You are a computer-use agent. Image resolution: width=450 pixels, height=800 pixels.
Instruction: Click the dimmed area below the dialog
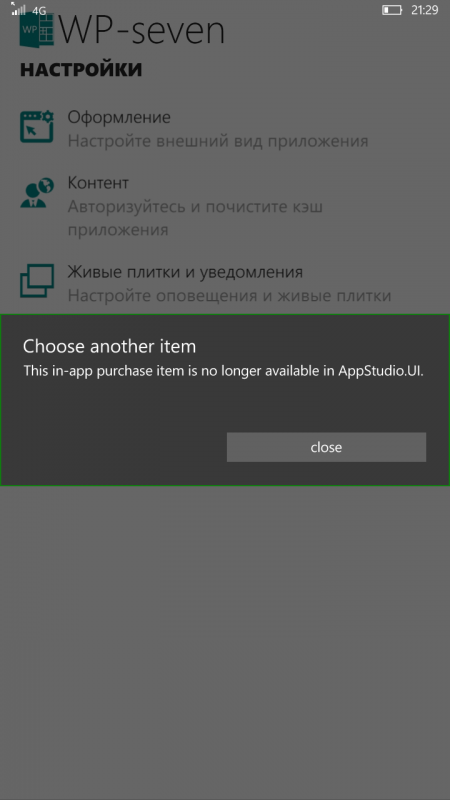[225, 638]
